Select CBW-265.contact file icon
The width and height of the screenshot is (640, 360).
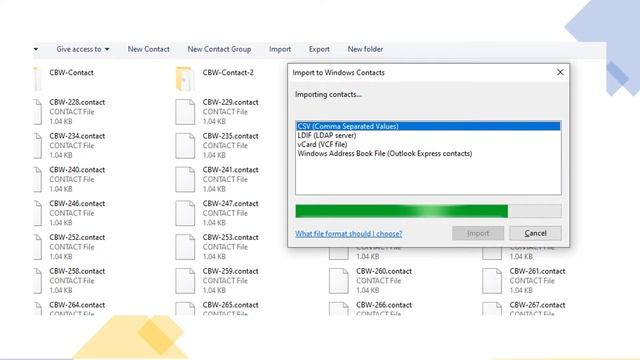185,309
